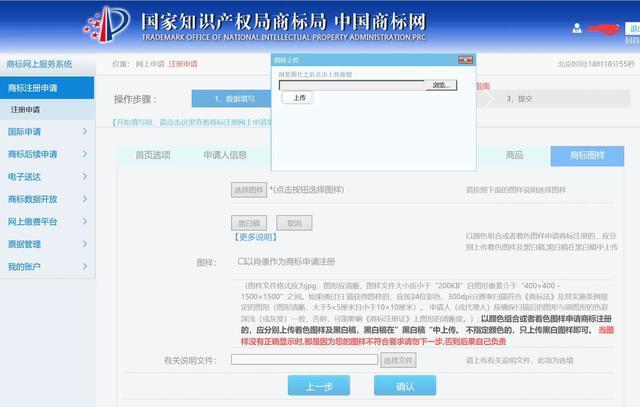
Task: Expand the 电子送达 chevron arrow
Action: click(x=85, y=176)
